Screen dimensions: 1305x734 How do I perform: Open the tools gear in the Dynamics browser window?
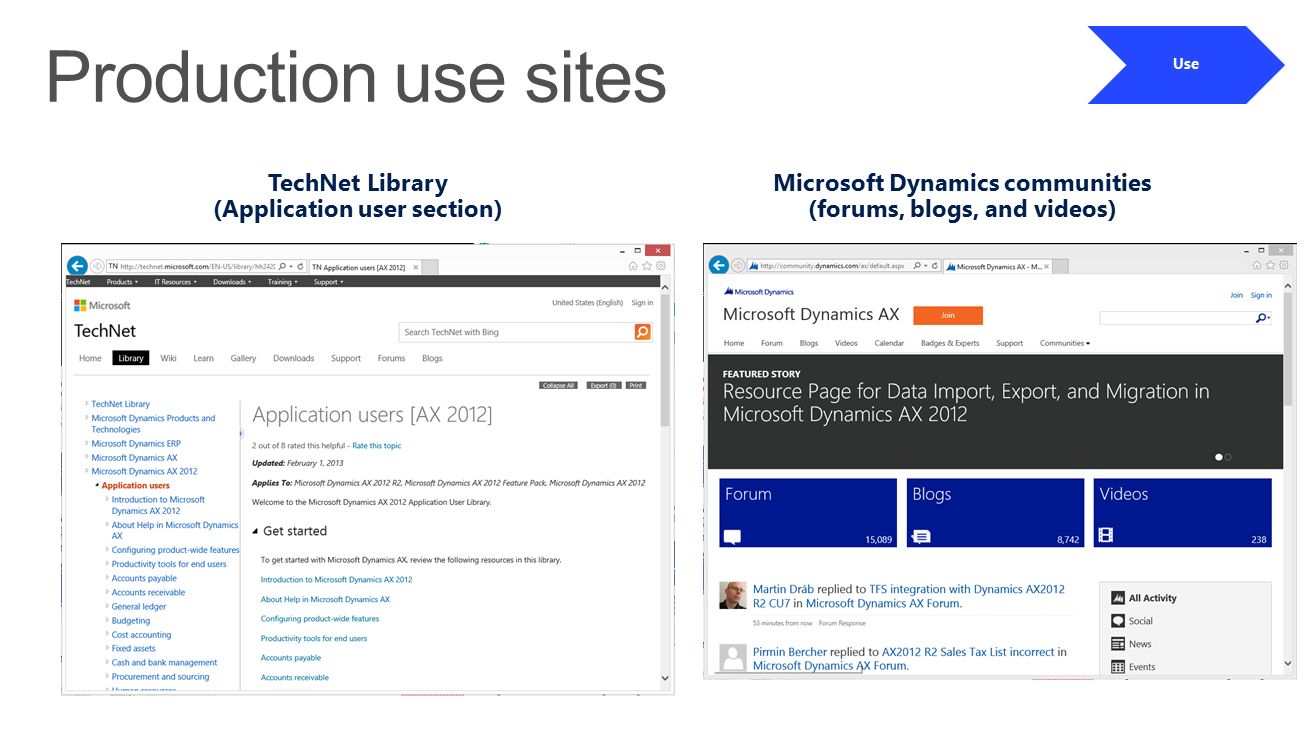[1283, 265]
